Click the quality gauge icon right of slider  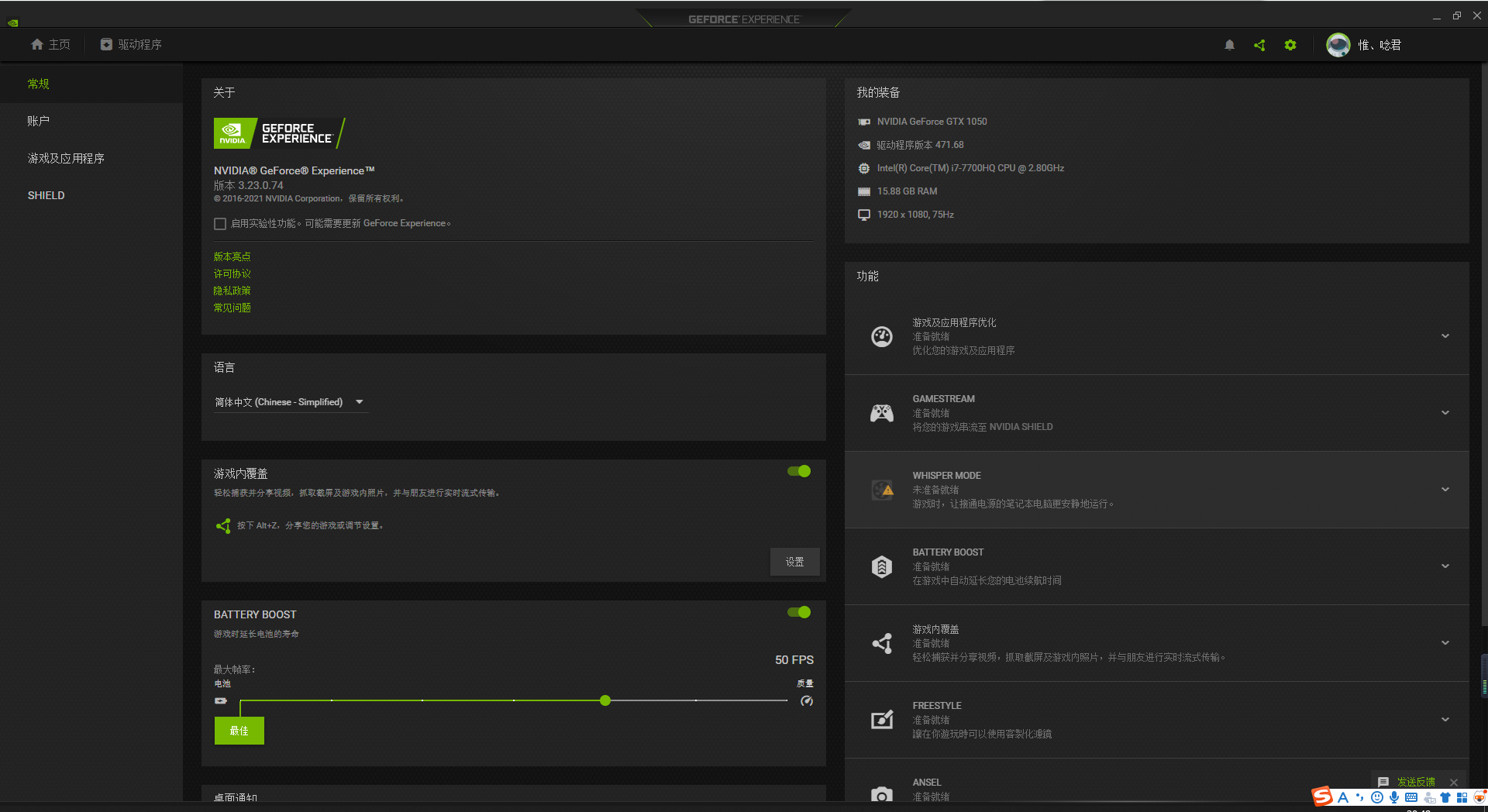tap(807, 700)
